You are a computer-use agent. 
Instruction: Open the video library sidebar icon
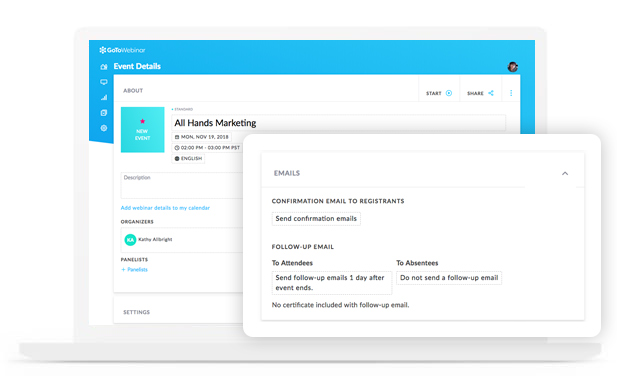tap(103, 113)
